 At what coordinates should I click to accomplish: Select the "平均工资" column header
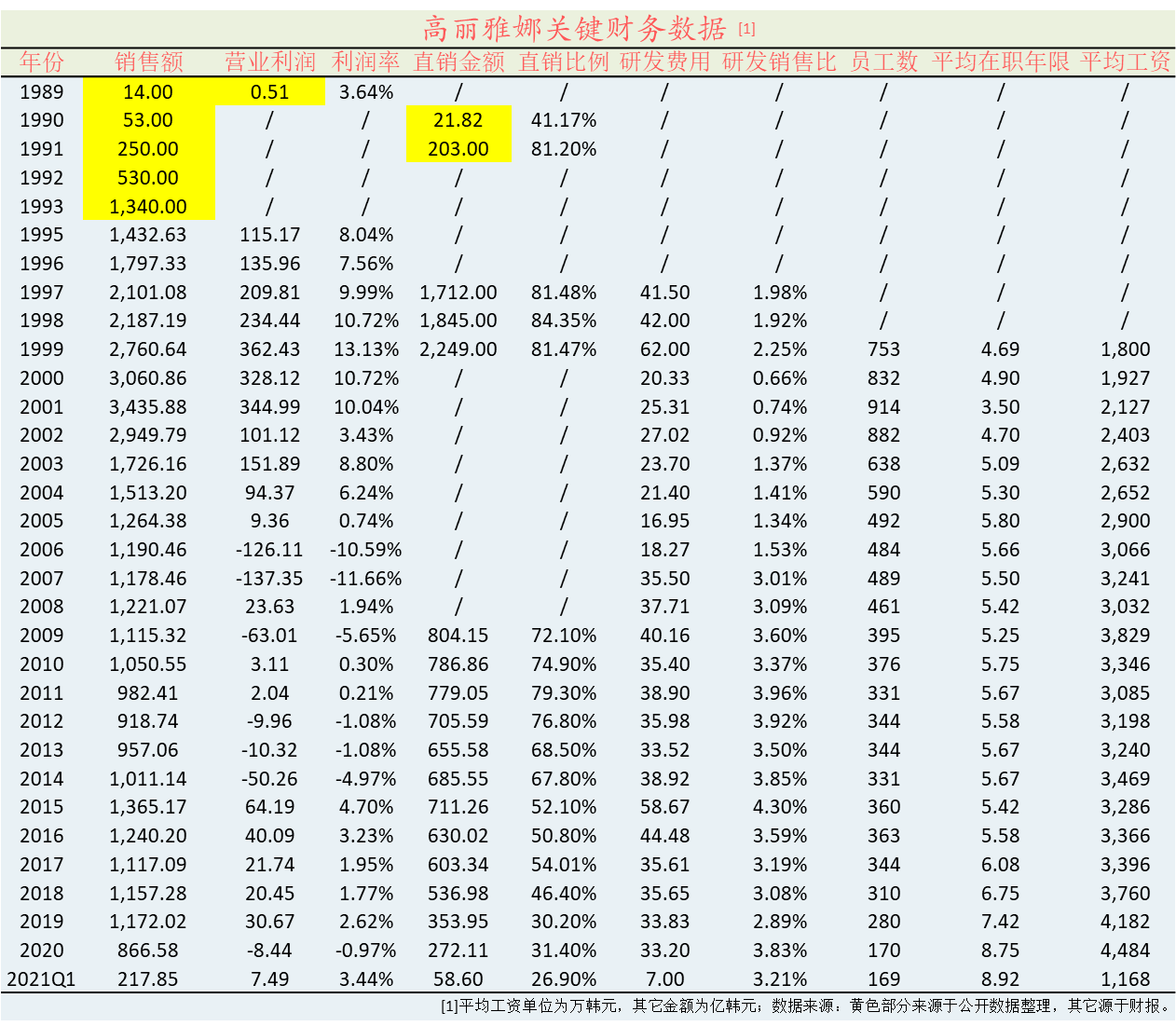[x=1126, y=62]
